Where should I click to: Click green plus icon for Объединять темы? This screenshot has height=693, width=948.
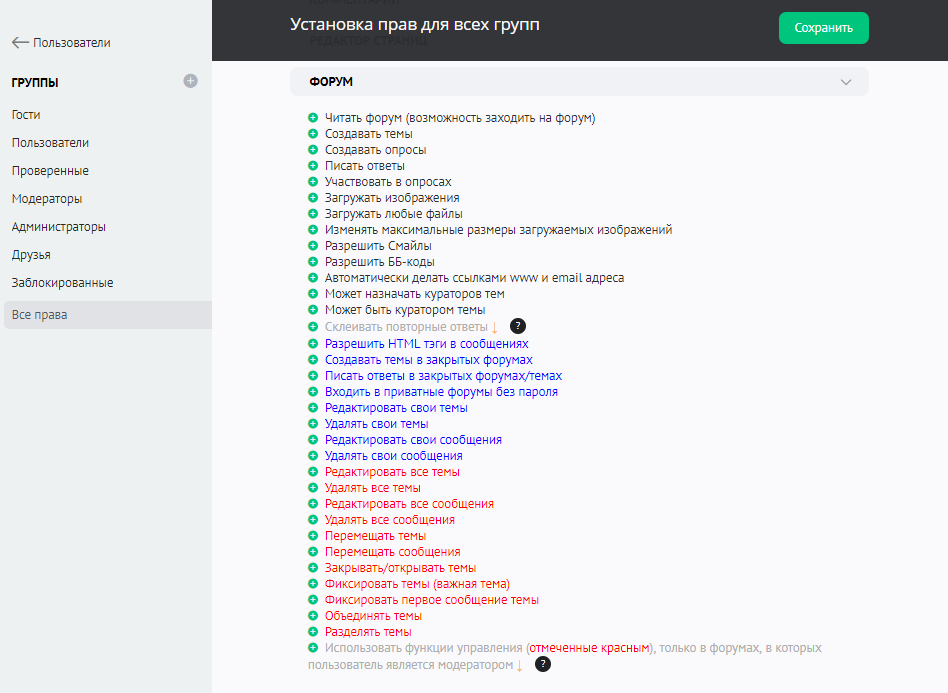[x=313, y=616]
